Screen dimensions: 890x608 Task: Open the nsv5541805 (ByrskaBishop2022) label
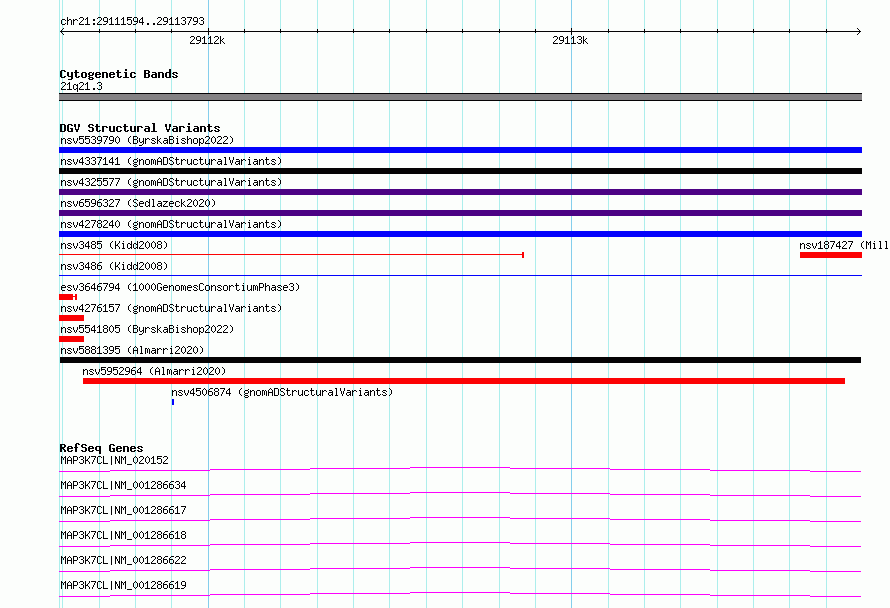147,329
